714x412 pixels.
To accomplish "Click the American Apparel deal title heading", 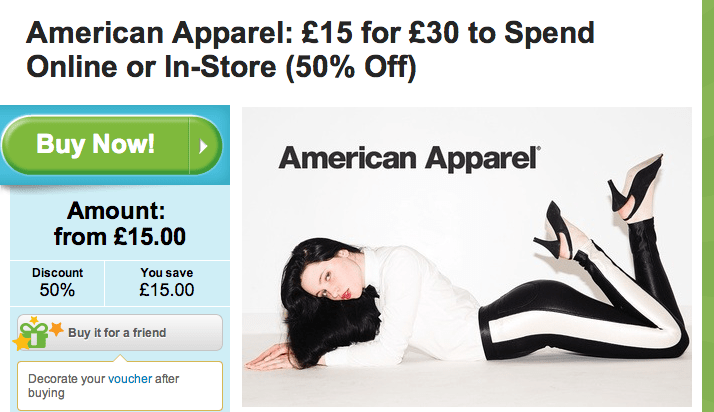I will pyautogui.click(x=310, y=50).
